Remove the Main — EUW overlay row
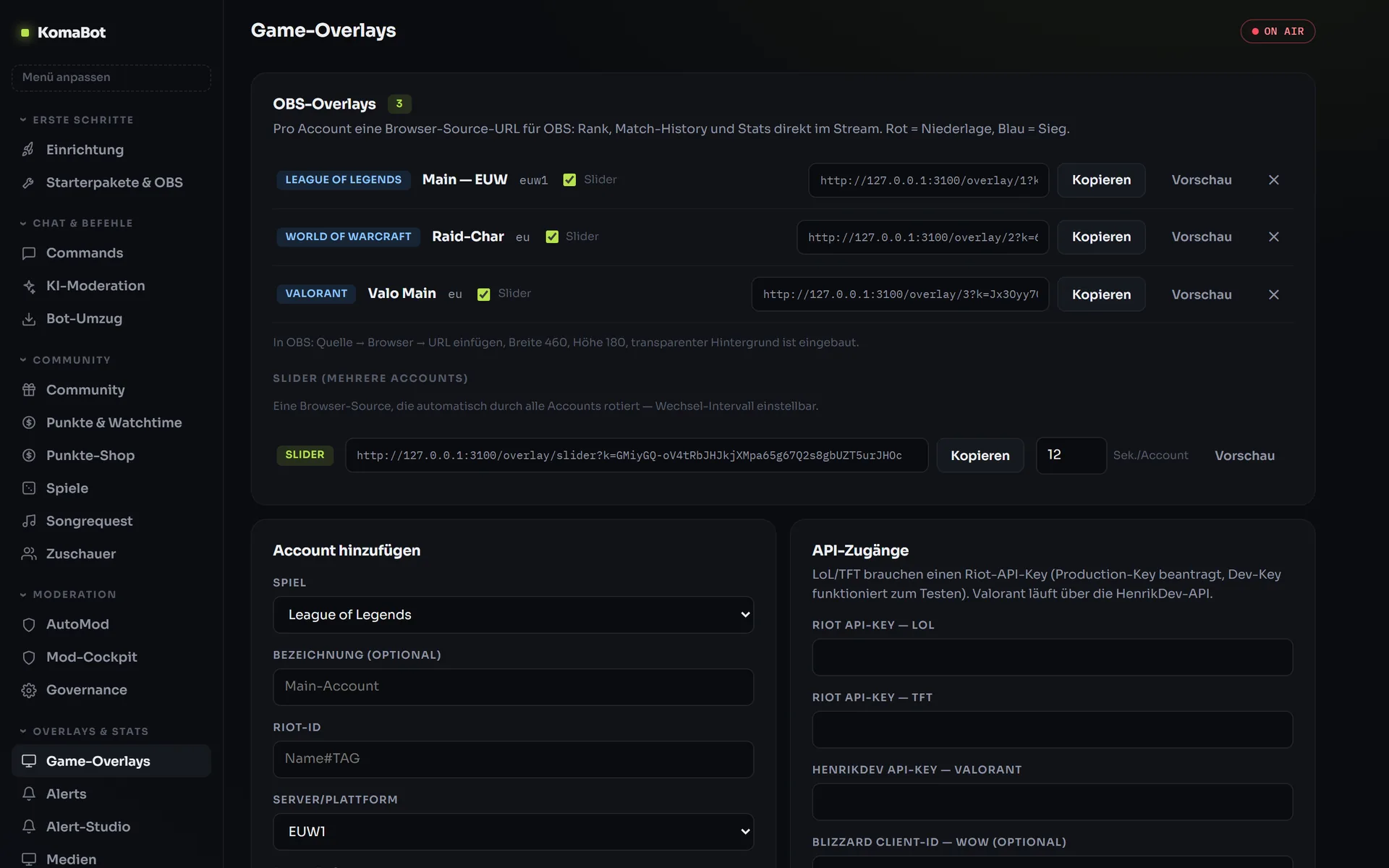 coord(1274,180)
